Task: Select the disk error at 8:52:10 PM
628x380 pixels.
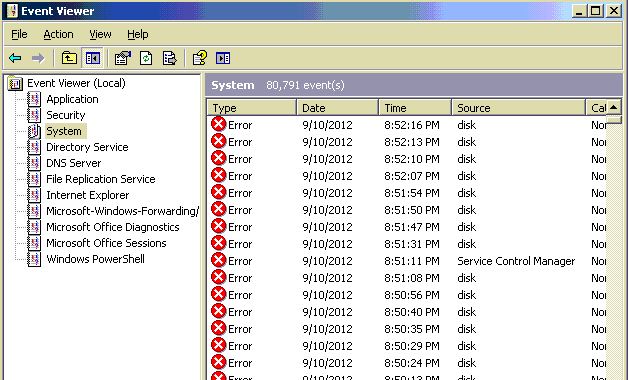Action: tap(407, 159)
